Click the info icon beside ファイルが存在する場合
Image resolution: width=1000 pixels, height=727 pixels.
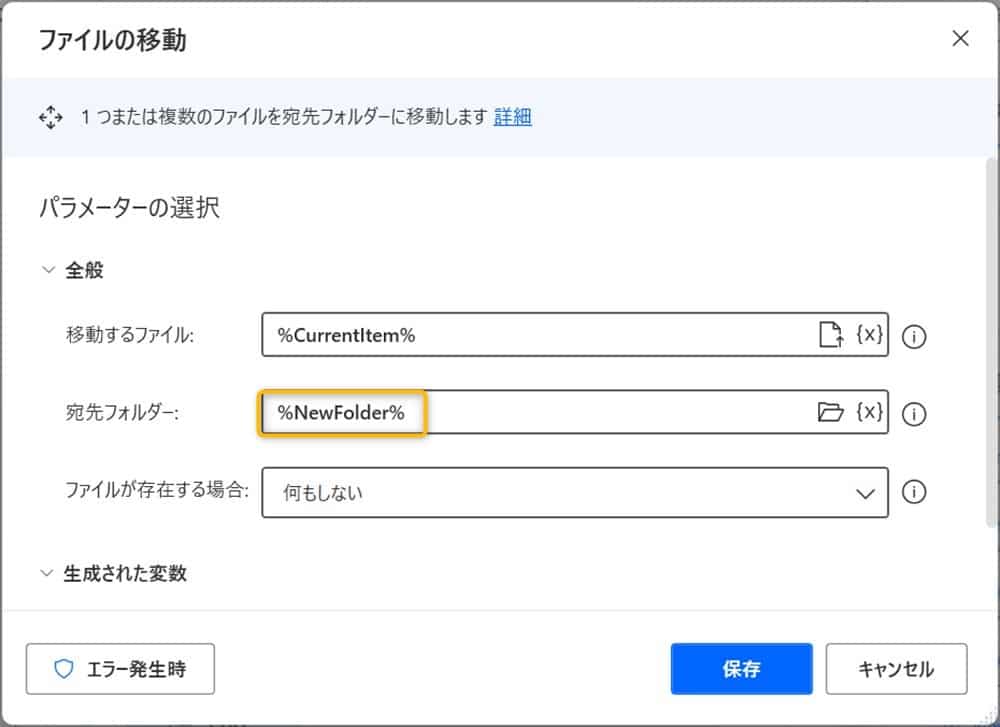point(914,492)
